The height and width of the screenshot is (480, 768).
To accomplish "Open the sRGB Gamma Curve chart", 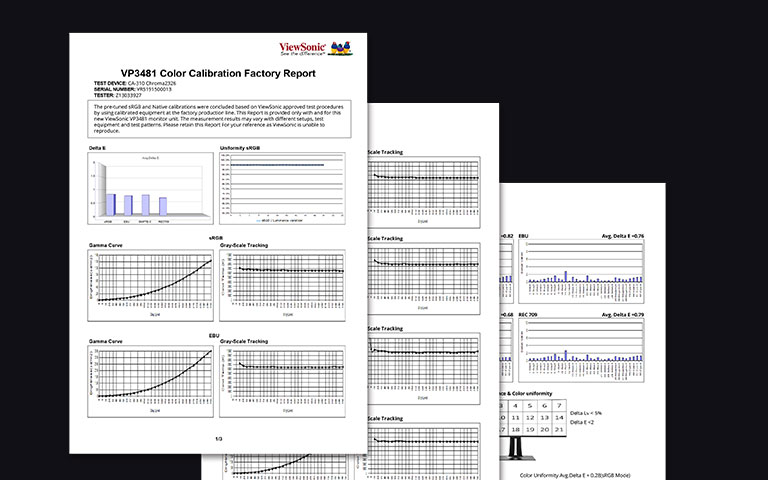I will [150, 286].
